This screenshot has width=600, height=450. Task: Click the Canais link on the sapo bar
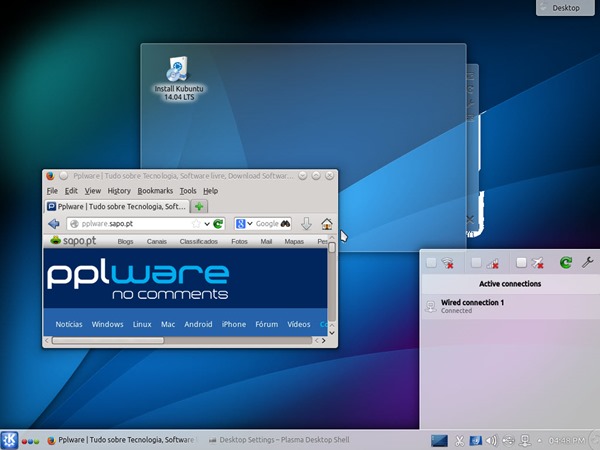[x=157, y=242]
